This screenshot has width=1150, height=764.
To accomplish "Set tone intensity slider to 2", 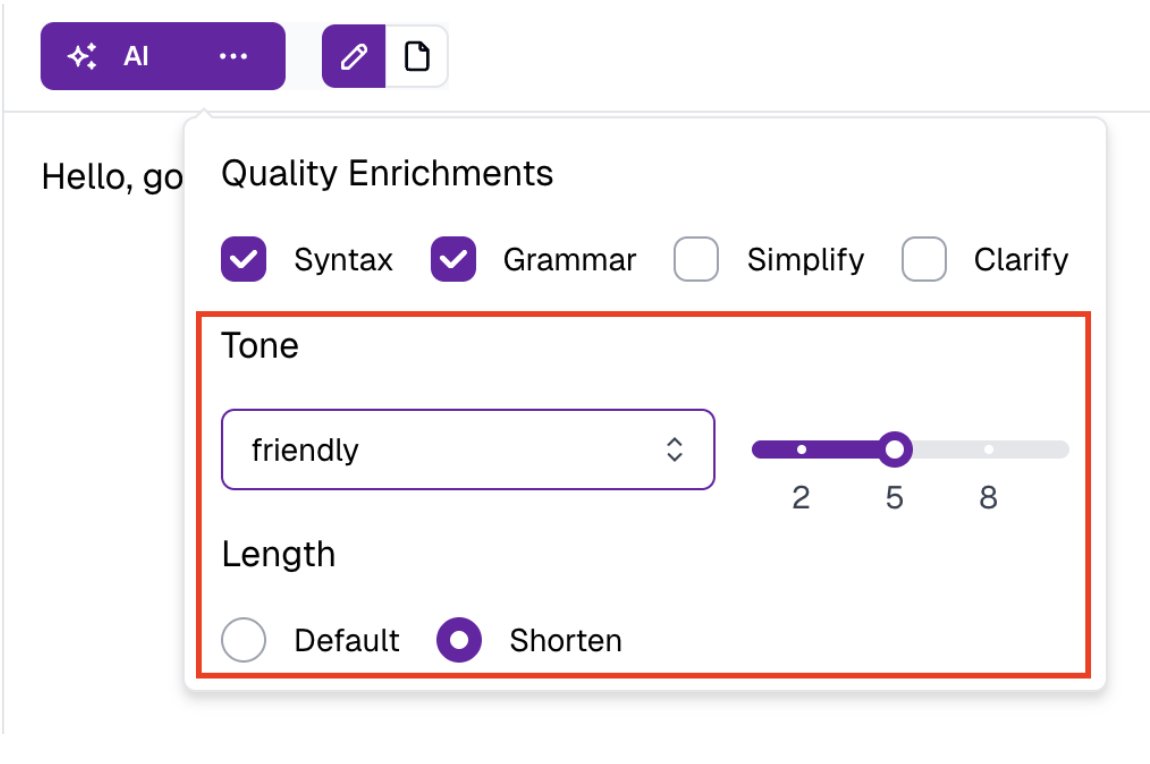I will [x=801, y=450].
